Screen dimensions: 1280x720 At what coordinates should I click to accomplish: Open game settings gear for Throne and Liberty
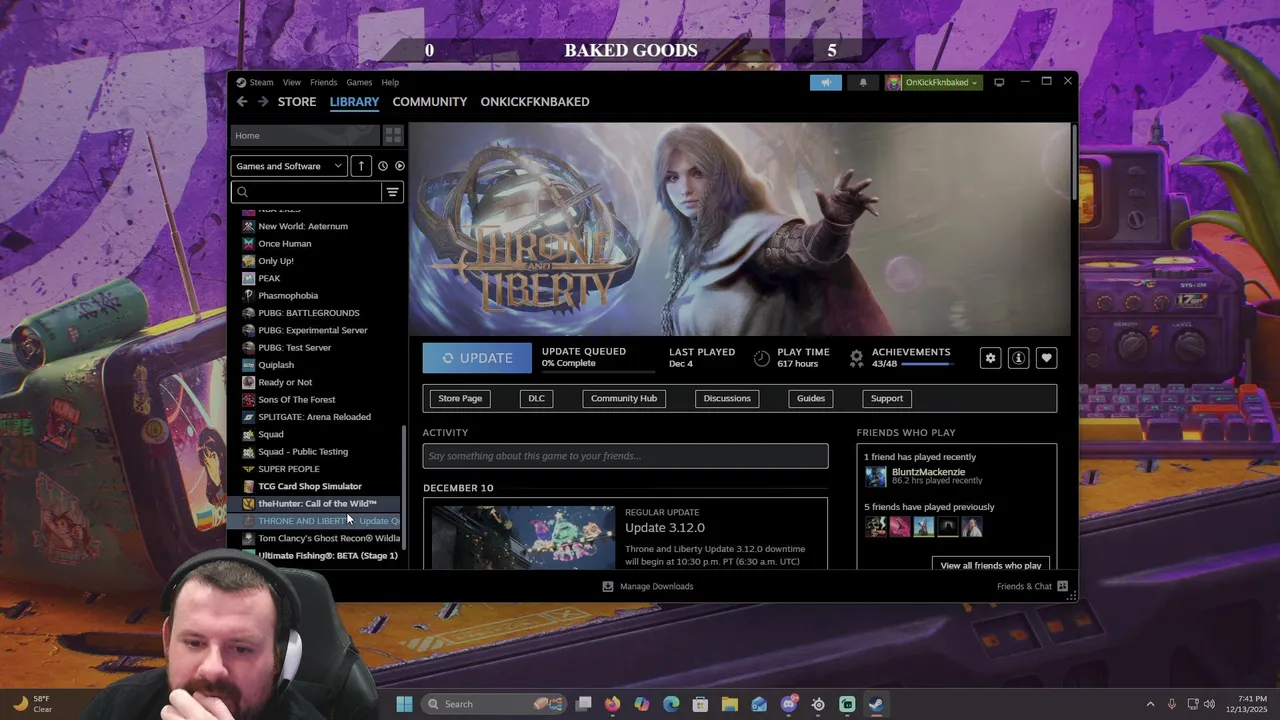[990, 358]
